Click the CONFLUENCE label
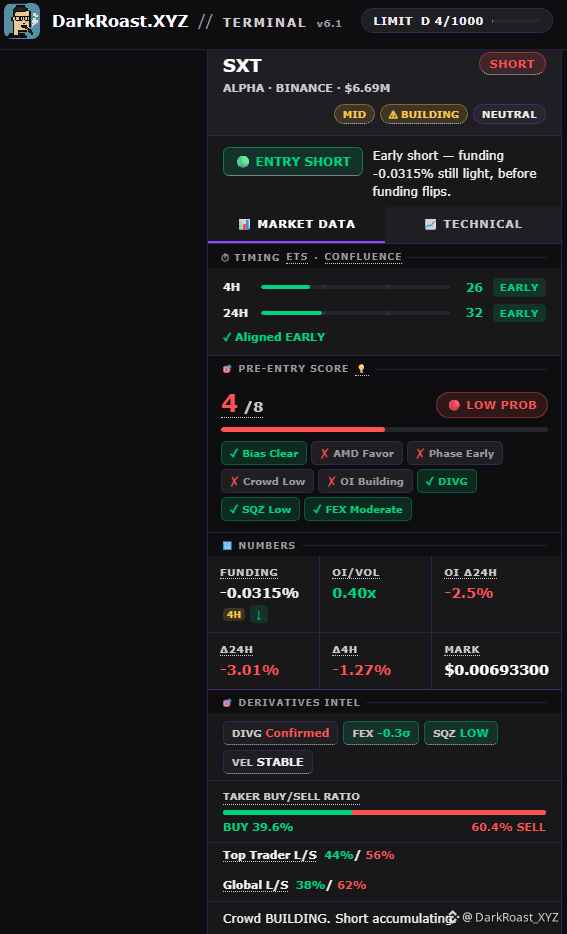Image resolution: width=567 pixels, height=934 pixels. click(x=363, y=257)
